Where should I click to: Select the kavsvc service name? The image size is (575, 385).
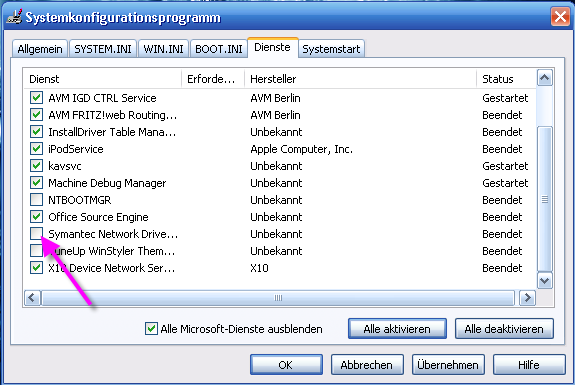pos(65,166)
